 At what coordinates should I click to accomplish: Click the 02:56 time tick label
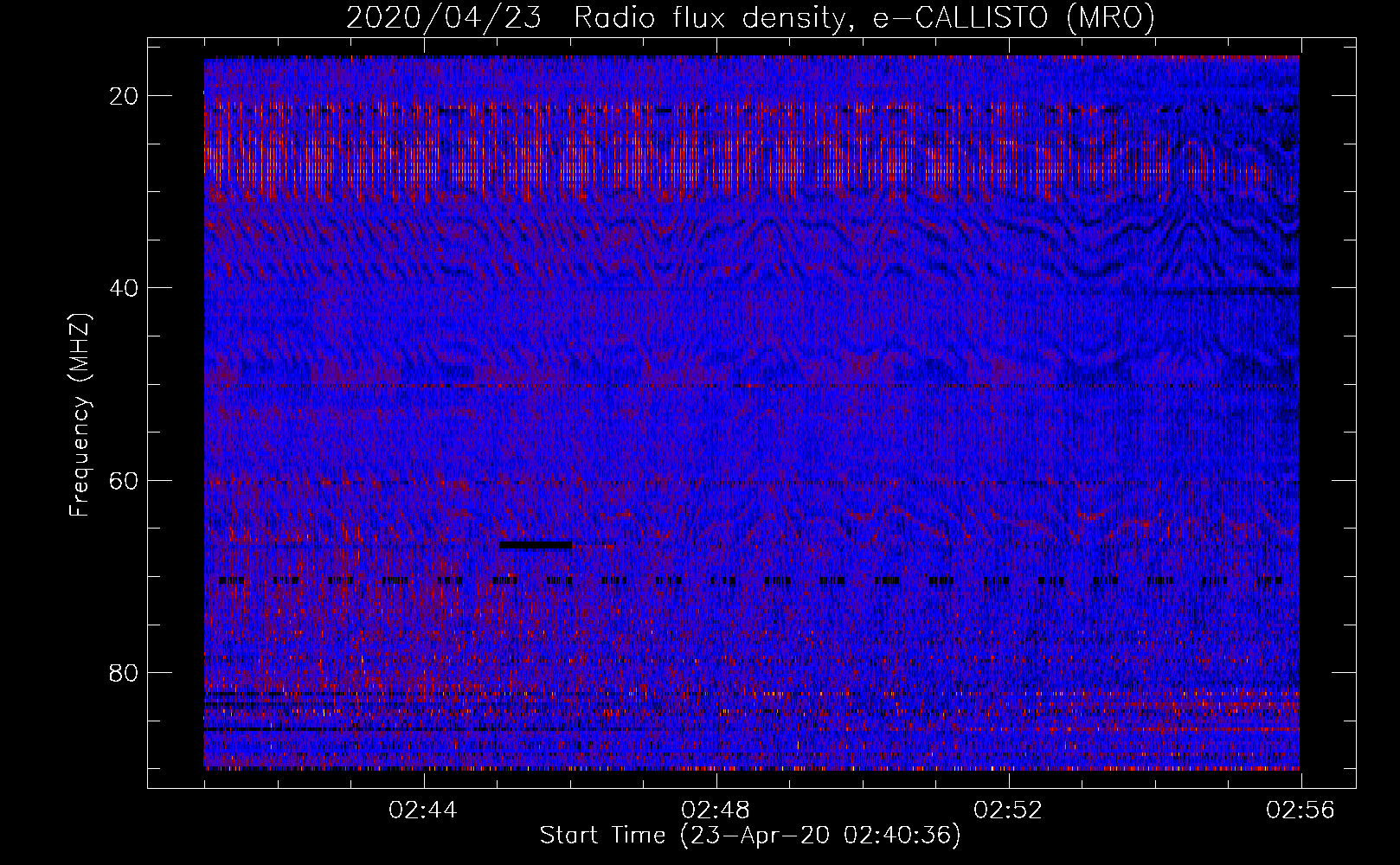pos(1300,811)
